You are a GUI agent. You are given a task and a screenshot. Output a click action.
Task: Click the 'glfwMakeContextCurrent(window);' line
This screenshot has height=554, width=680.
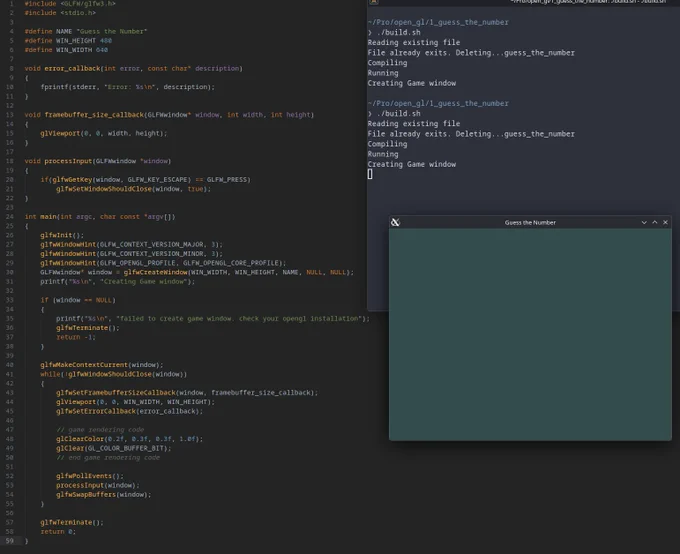pyautogui.click(x=102, y=365)
